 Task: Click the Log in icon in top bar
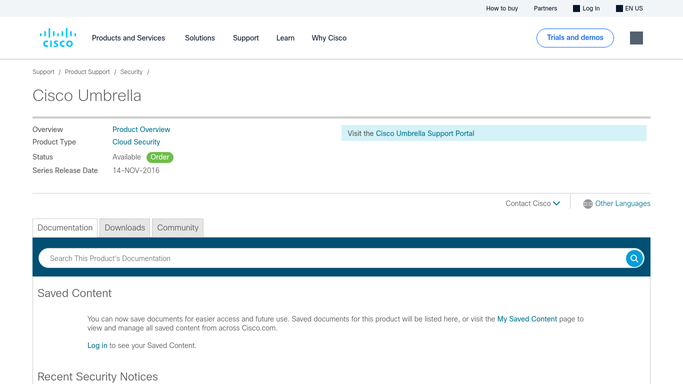[x=576, y=8]
